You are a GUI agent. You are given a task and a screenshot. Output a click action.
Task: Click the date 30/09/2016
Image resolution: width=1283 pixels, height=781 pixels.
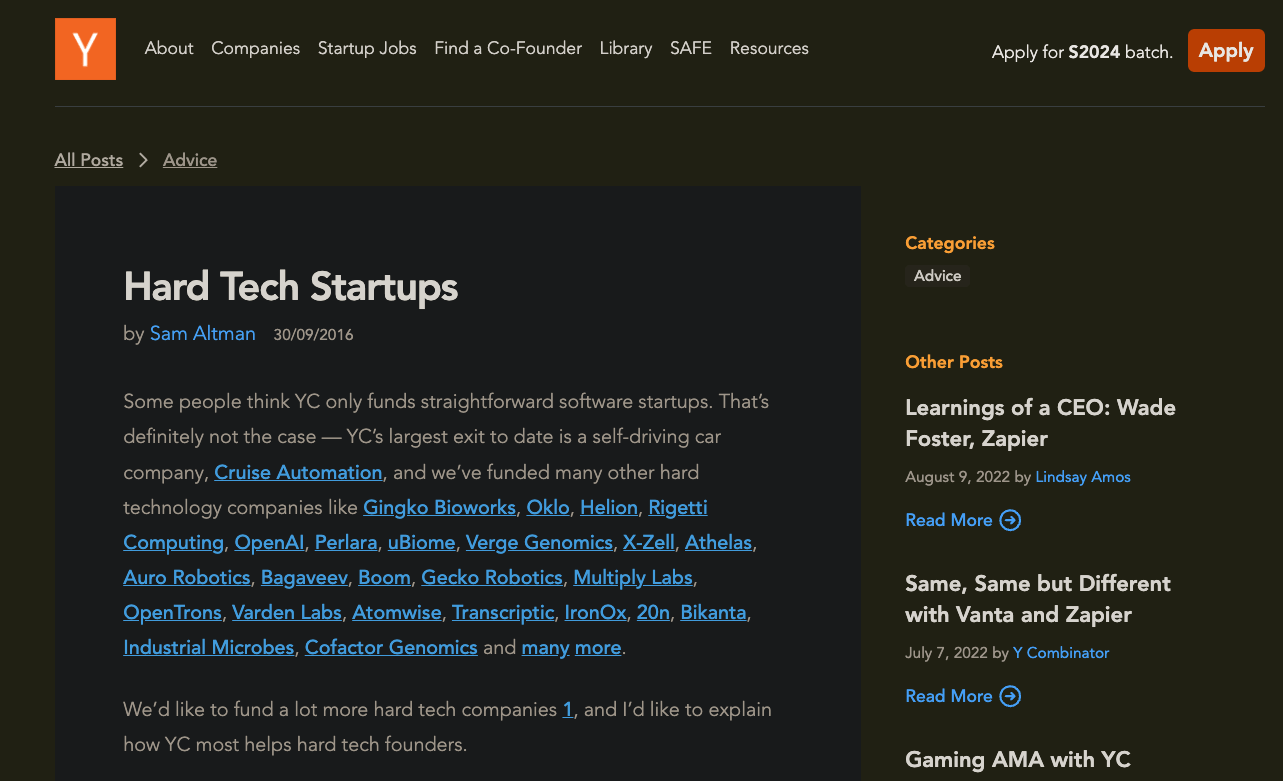(x=313, y=335)
